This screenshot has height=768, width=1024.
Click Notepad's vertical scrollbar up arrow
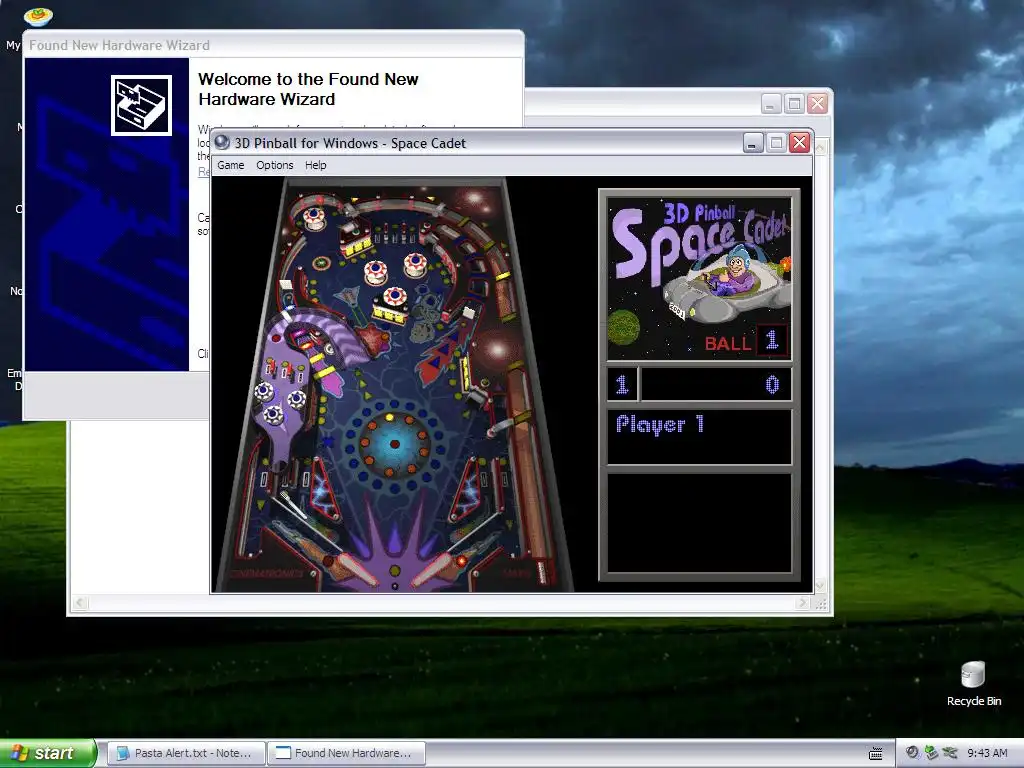coord(820,147)
